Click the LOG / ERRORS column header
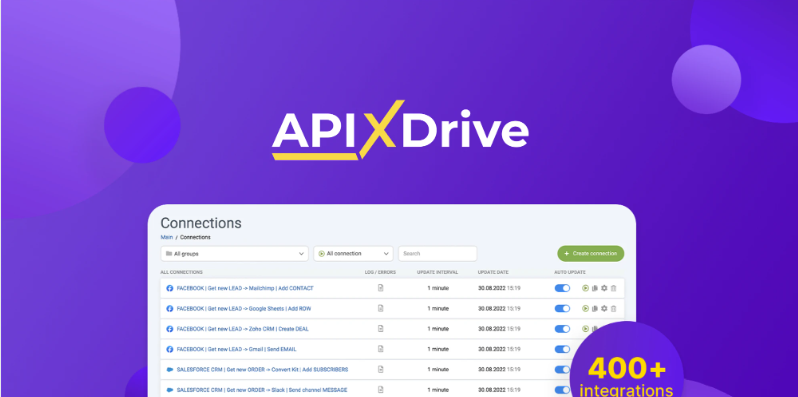 tap(380, 272)
